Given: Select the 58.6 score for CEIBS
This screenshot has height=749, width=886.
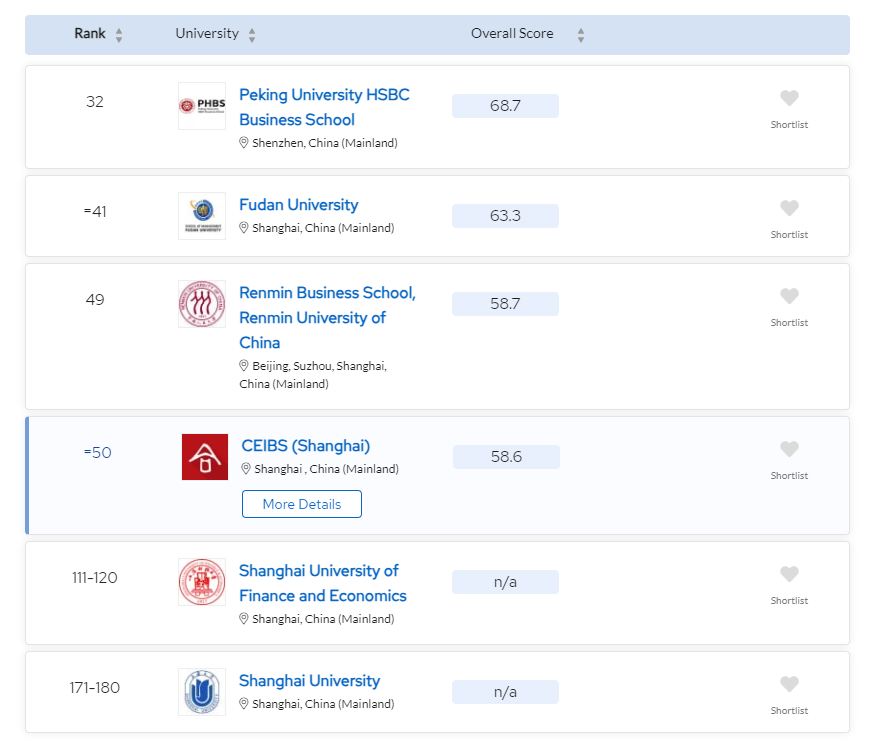Looking at the screenshot, I should click(x=506, y=457).
